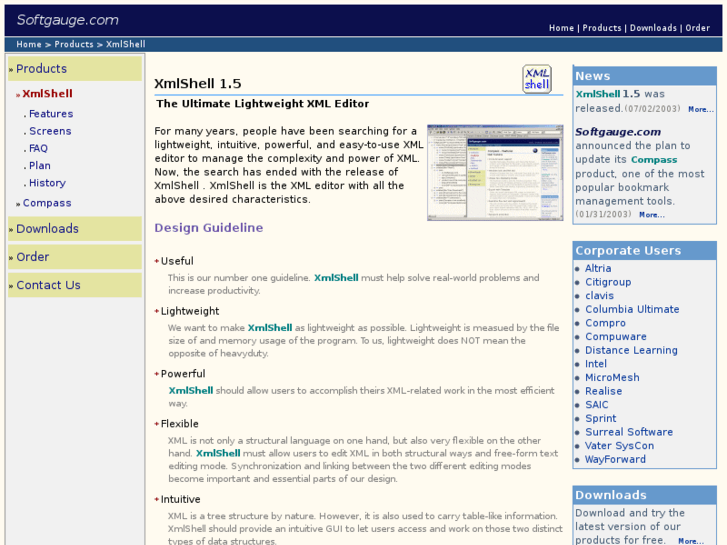The image size is (727, 545).
Task: Open the XmlShell screenshot thumbnail
Action: [495, 173]
